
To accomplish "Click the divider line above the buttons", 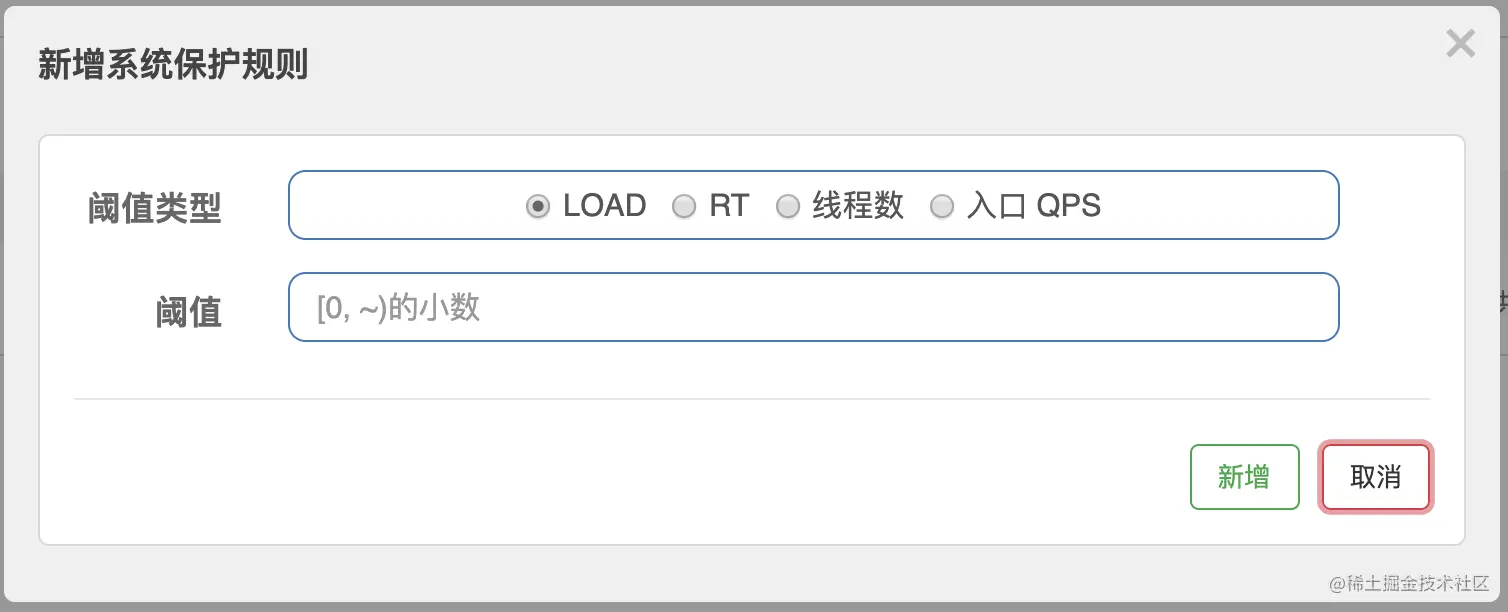I will pos(751,399).
